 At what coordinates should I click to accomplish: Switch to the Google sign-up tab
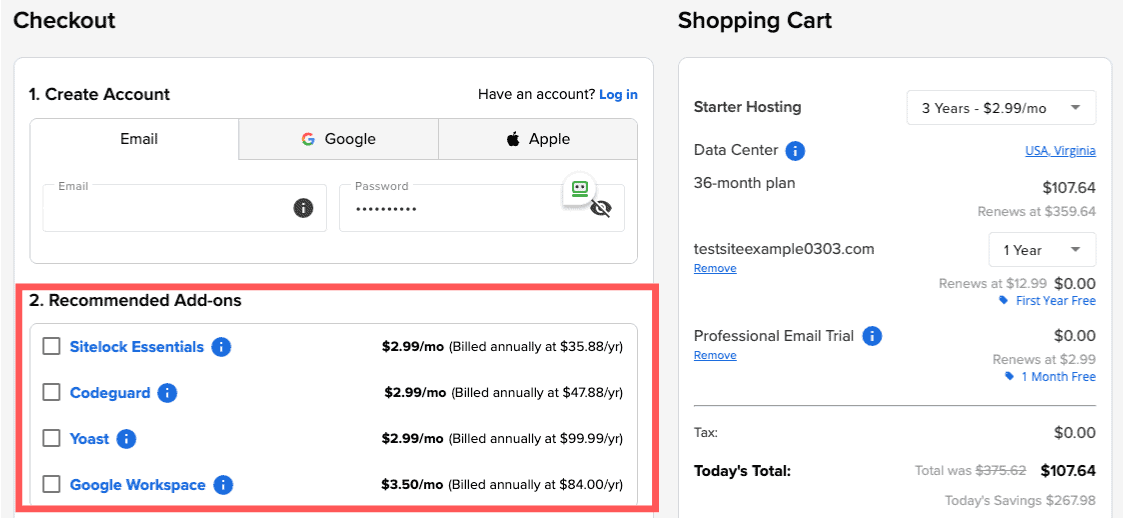pyautogui.click(x=338, y=139)
